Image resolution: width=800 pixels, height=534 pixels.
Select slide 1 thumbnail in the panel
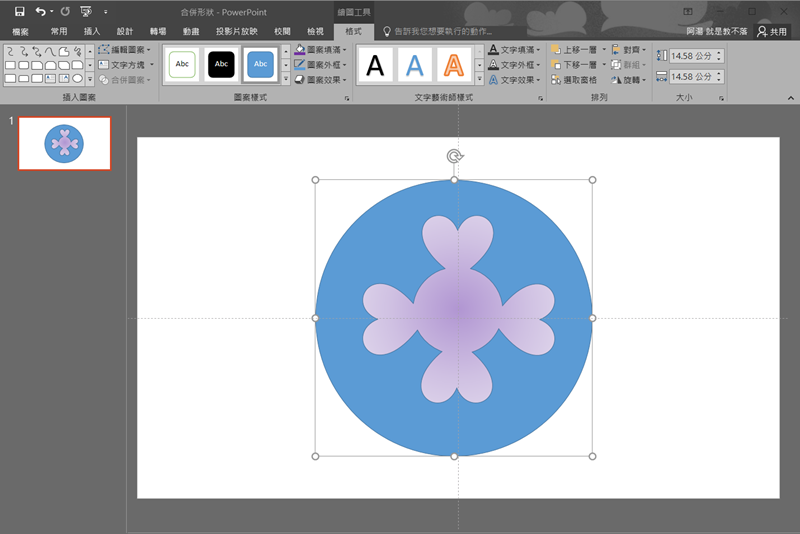pos(64,144)
